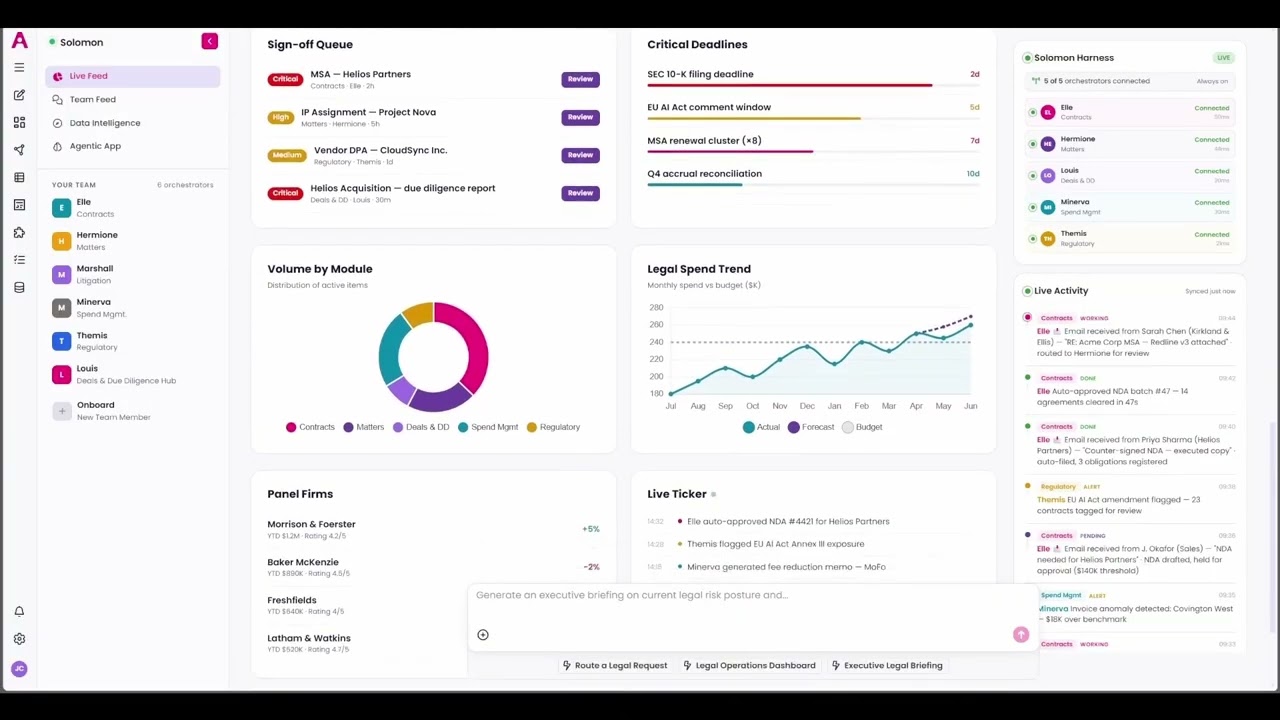Viewport: 1280px width, 720px height.
Task: Toggle Forecast series in spend chart
Action: click(811, 427)
